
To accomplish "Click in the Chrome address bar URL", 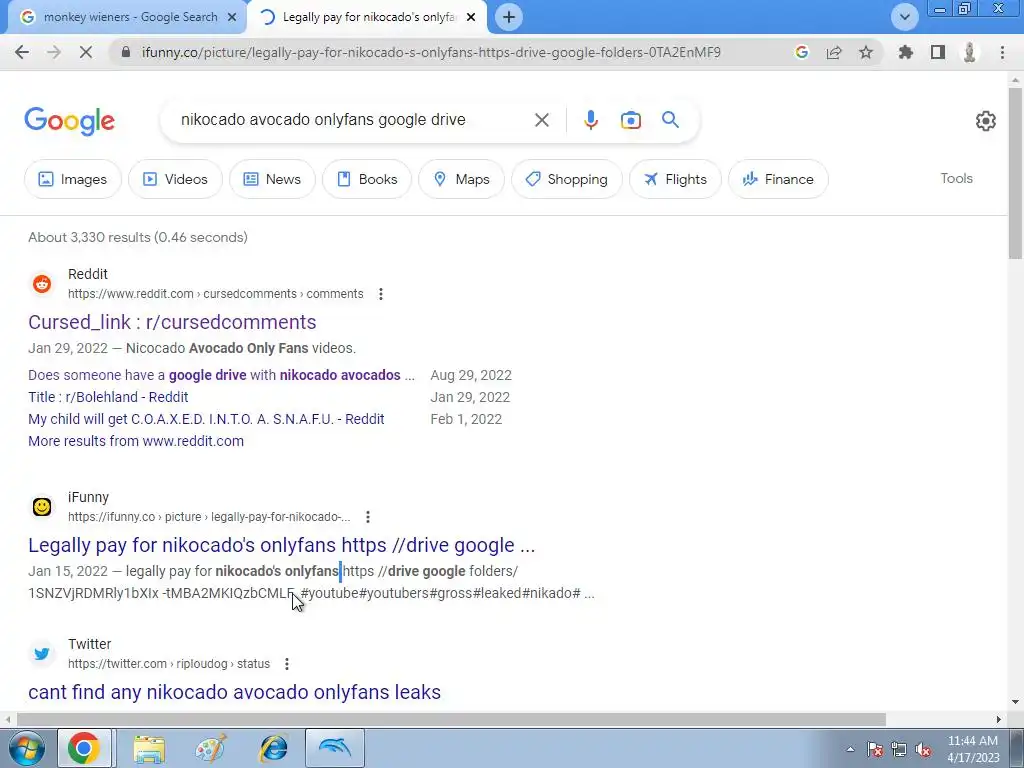I will [431, 52].
